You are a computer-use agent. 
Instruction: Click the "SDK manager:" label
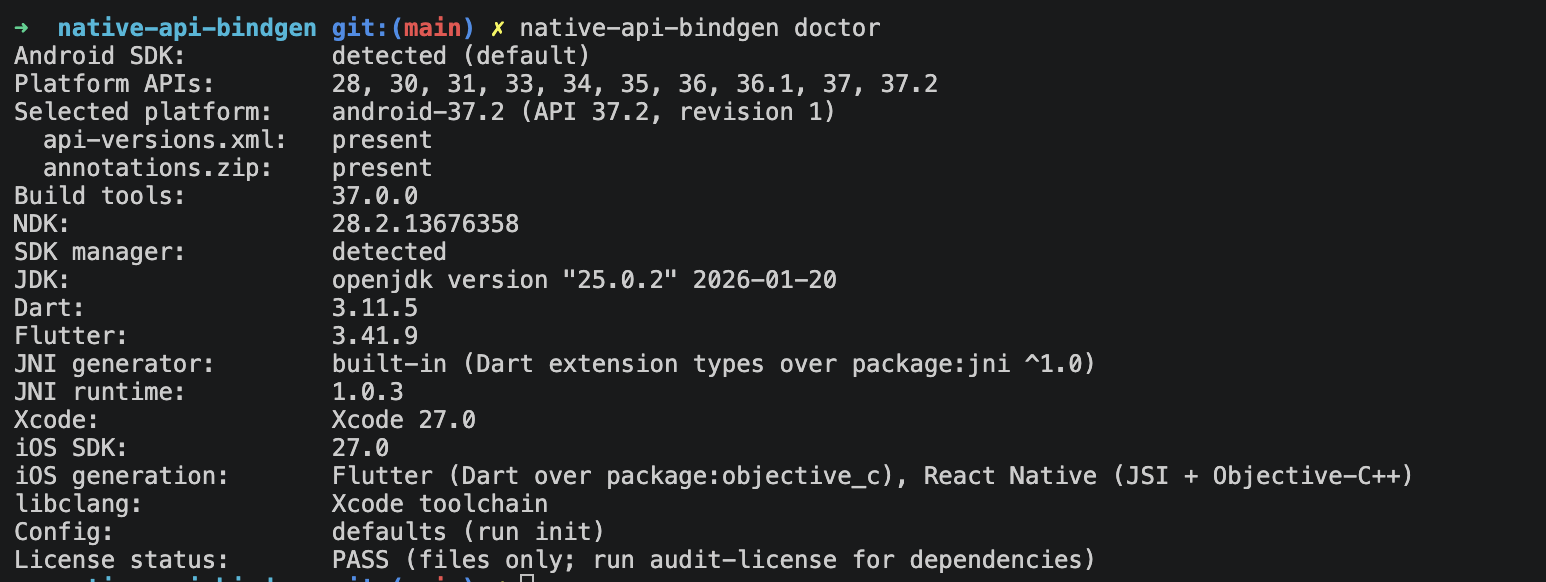pyautogui.click(x=100, y=252)
